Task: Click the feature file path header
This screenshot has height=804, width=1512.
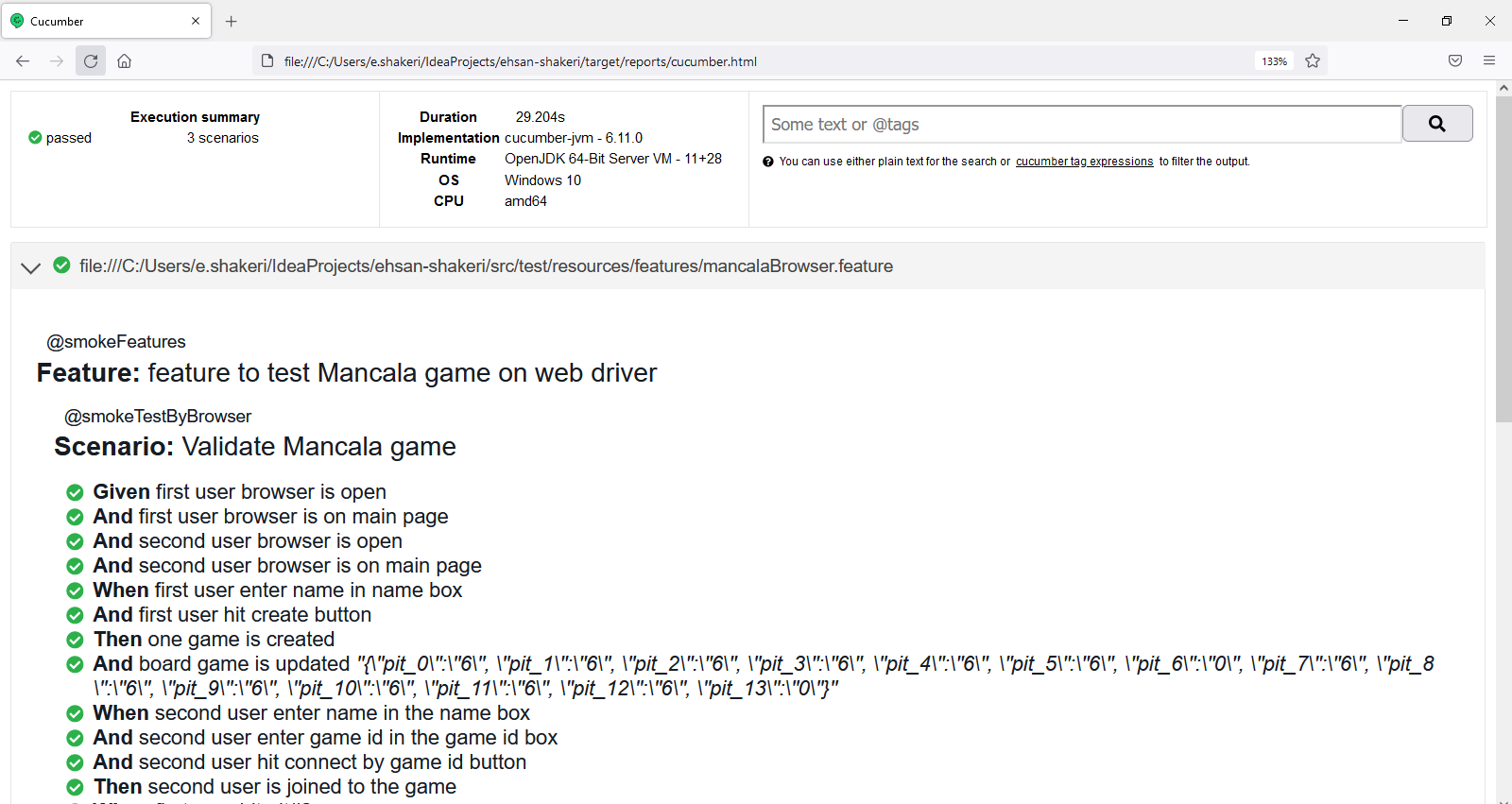Action: pyautogui.click(x=486, y=266)
